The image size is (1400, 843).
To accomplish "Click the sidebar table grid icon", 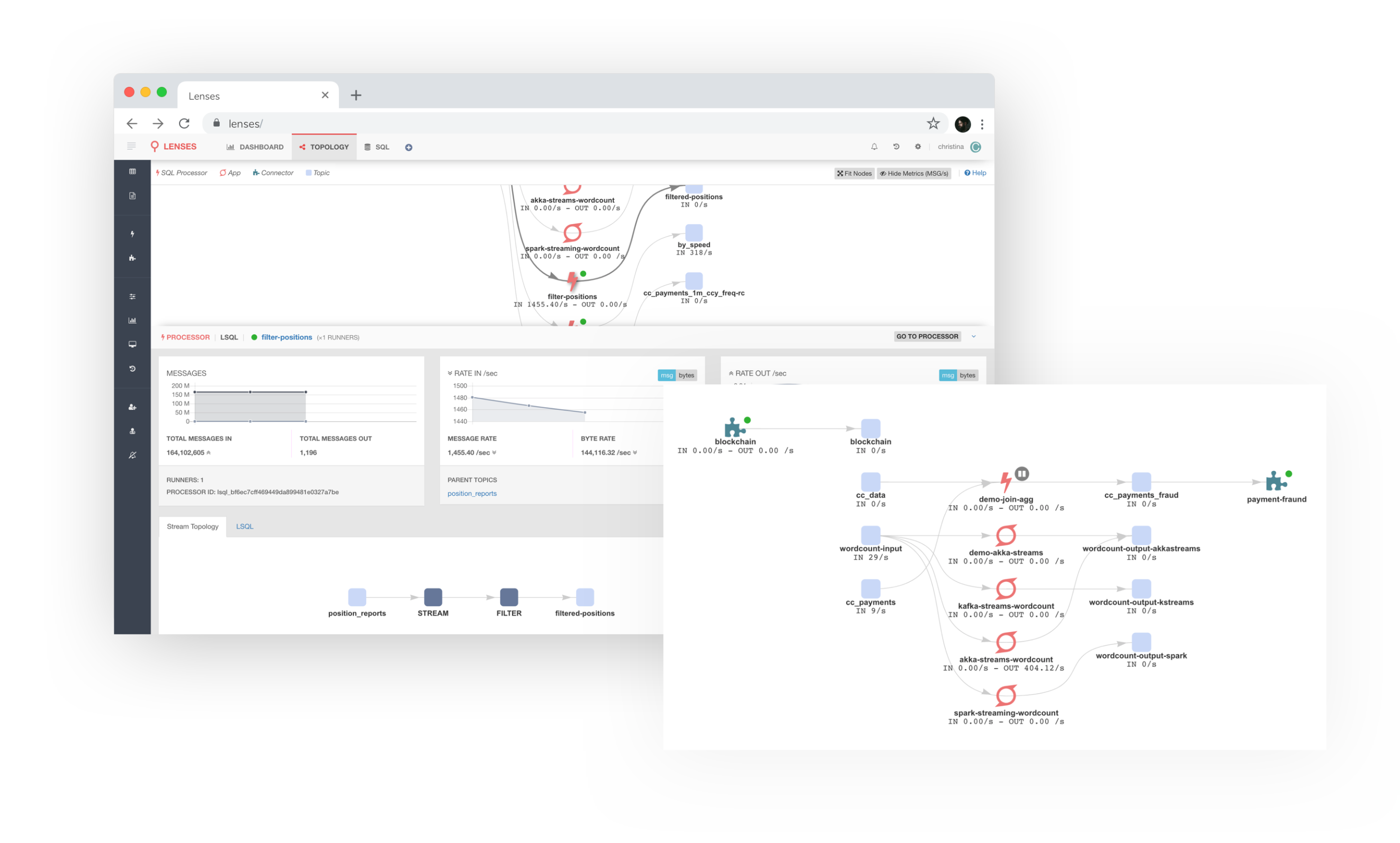I will (x=132, y=172).
